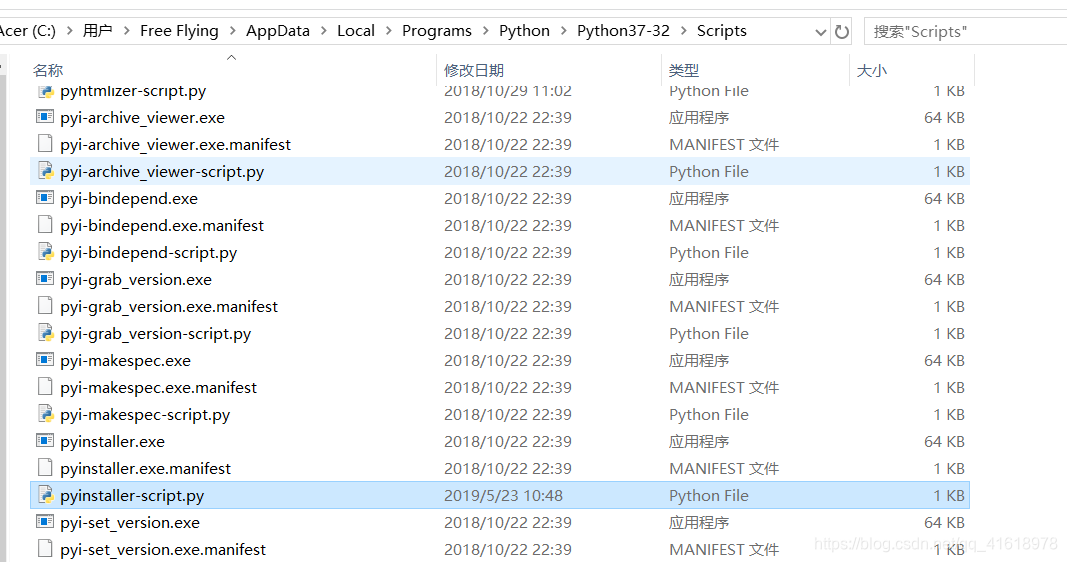
Task: Select file name pyi-grab_version.exe.manifest
Action: (169, 307)
